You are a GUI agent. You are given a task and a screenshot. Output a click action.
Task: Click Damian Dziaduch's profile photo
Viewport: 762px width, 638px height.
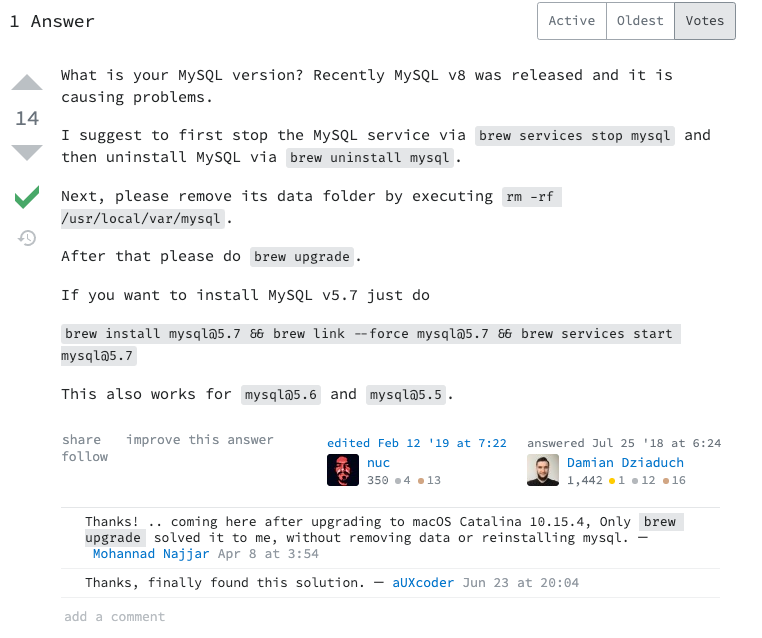(543, 470)
